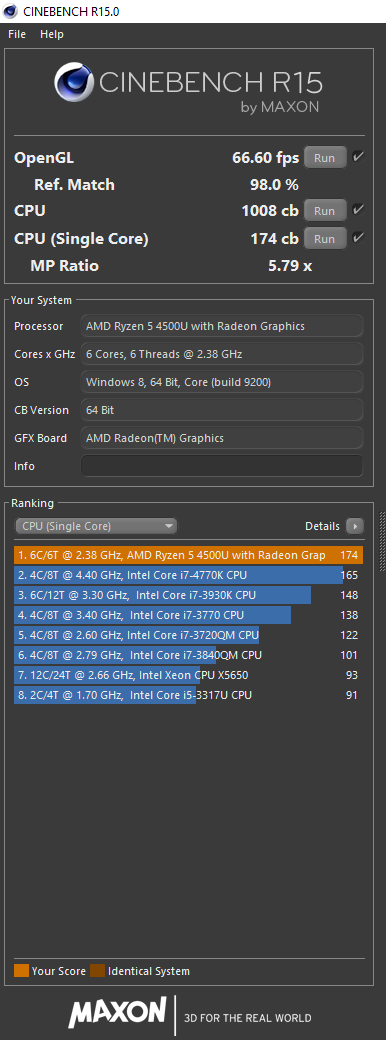
Task: Select ranking row Intel Core i7-3930K
Action: tap(188, 595)
